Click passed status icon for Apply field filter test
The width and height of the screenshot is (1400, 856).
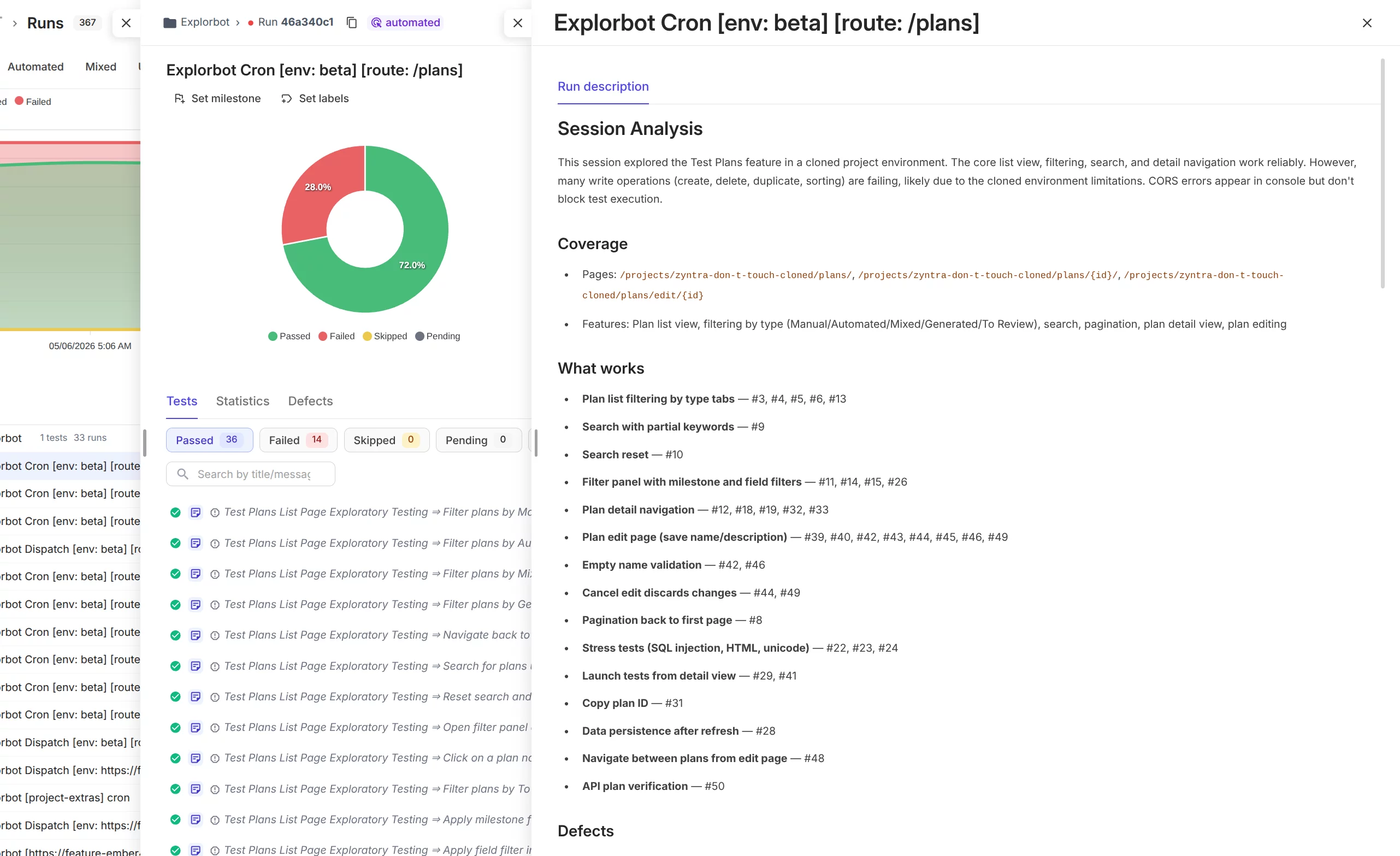(x=175, y=850)
